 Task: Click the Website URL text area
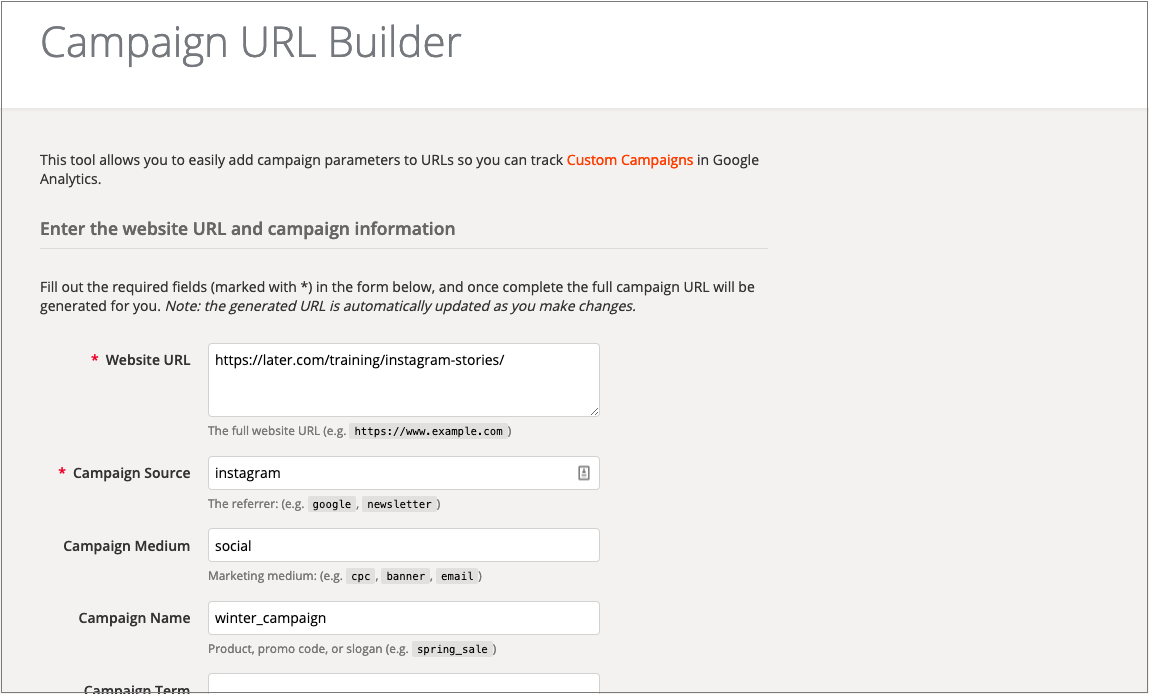(404, 380)
